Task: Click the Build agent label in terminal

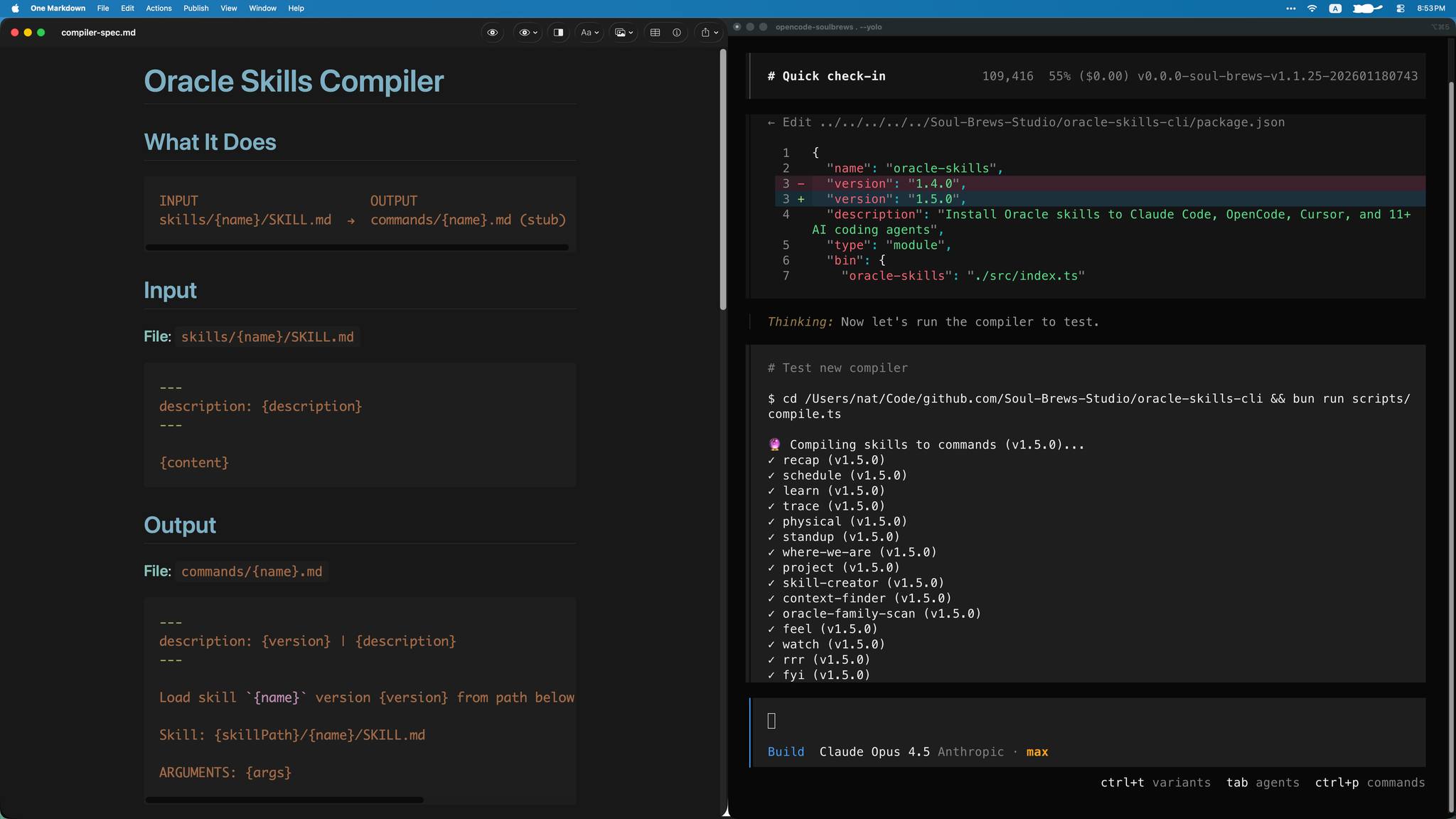Action: 786,751
